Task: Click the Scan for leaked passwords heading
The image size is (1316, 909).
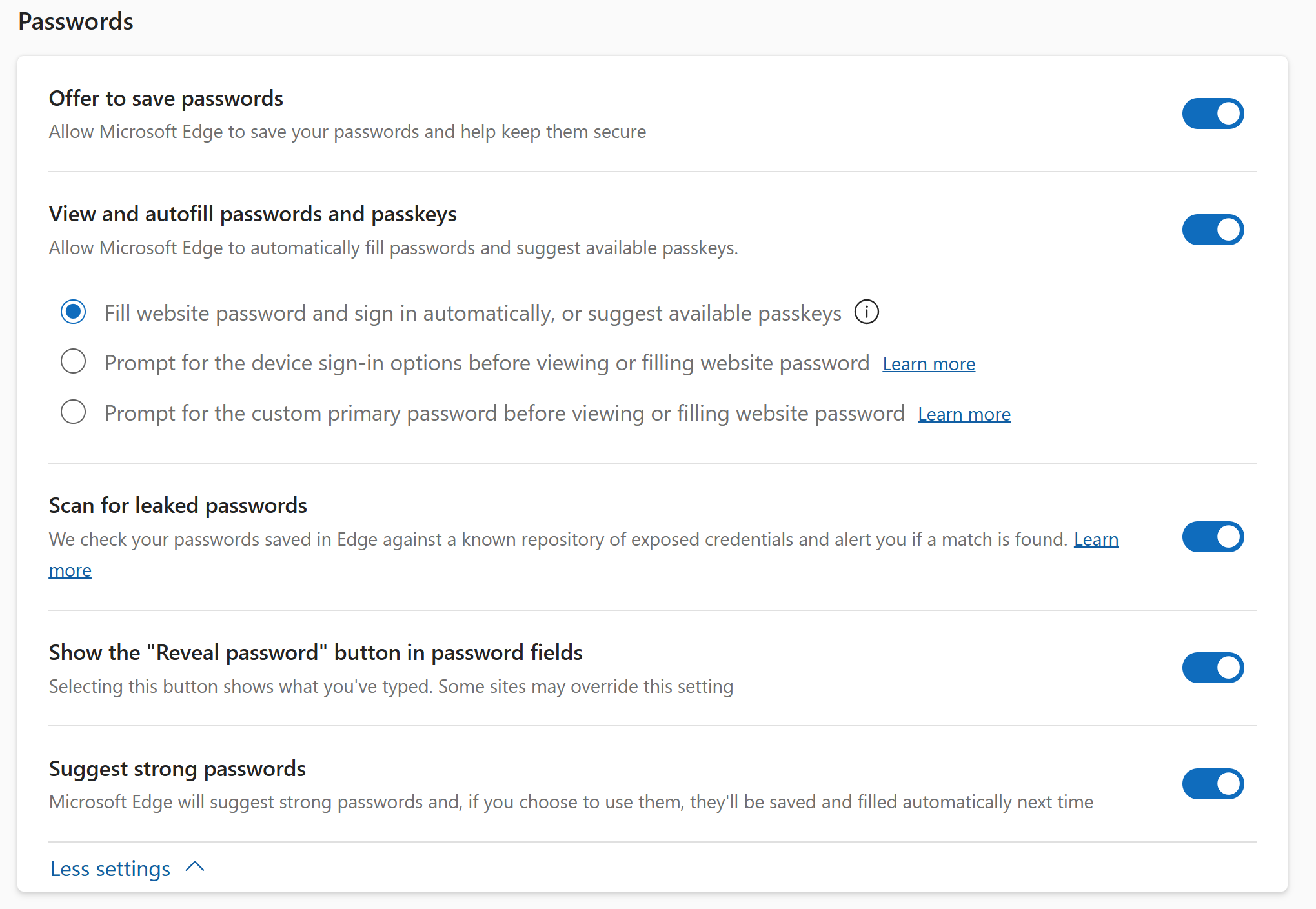Action: coord(177,505)
